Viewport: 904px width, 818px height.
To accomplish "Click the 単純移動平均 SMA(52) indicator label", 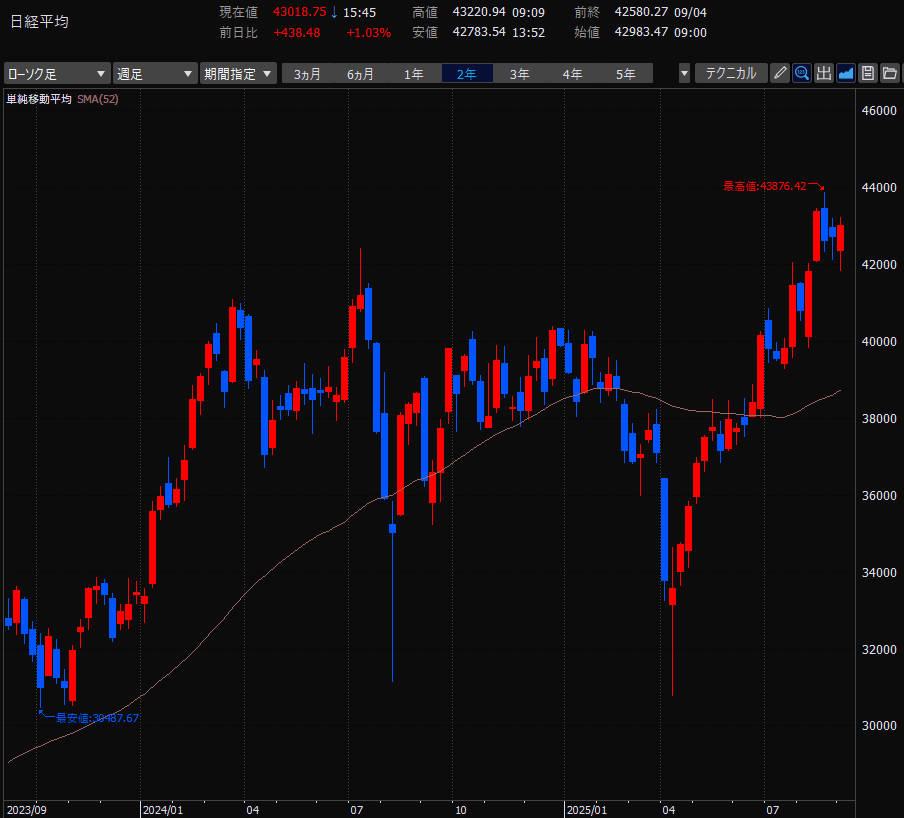I will pos(62,99).
